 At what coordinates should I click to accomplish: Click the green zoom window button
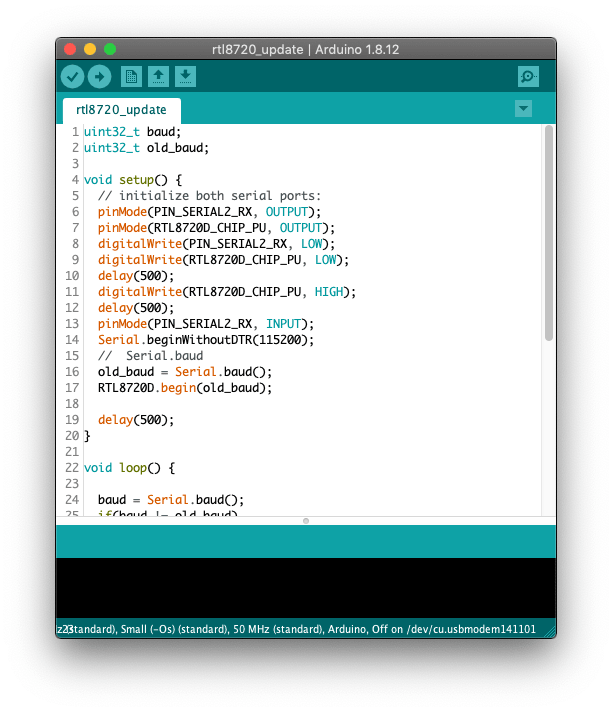coord(110,49)
